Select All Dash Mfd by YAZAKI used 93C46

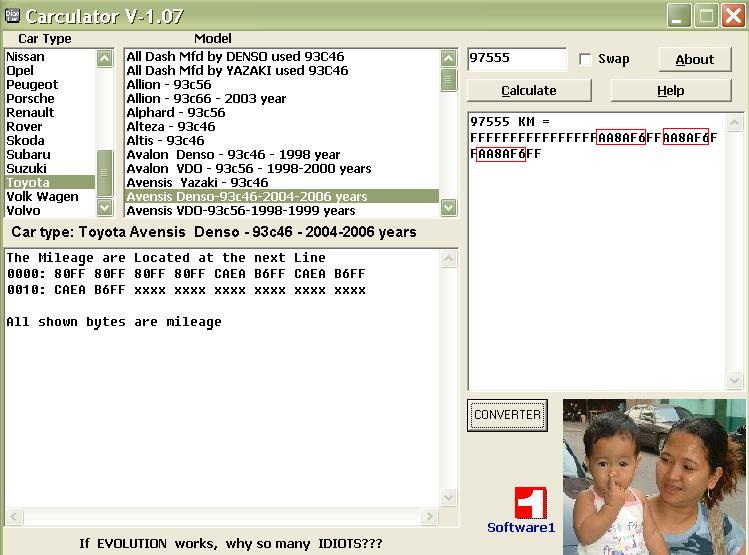pos(282,71)
